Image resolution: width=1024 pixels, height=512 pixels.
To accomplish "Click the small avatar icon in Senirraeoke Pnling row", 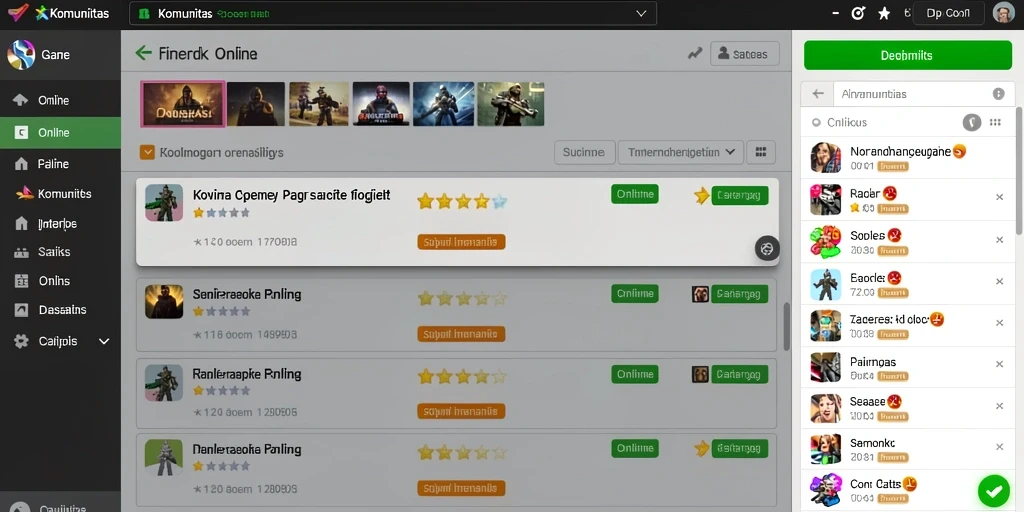I will (700, 294).
